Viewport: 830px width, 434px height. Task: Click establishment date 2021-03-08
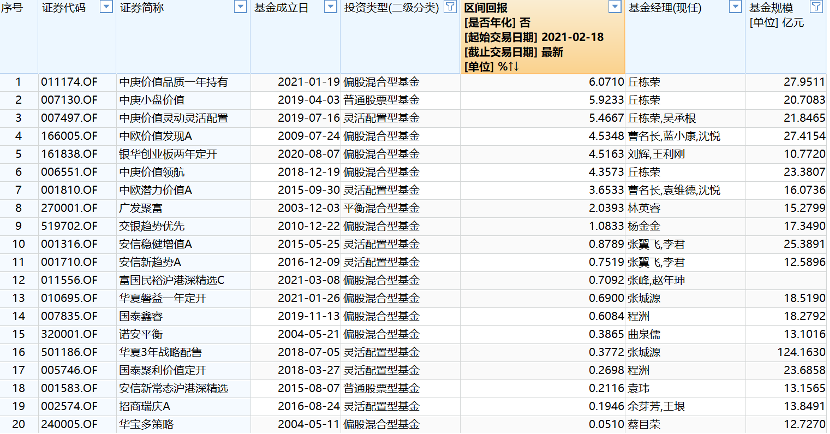(309, 280)
